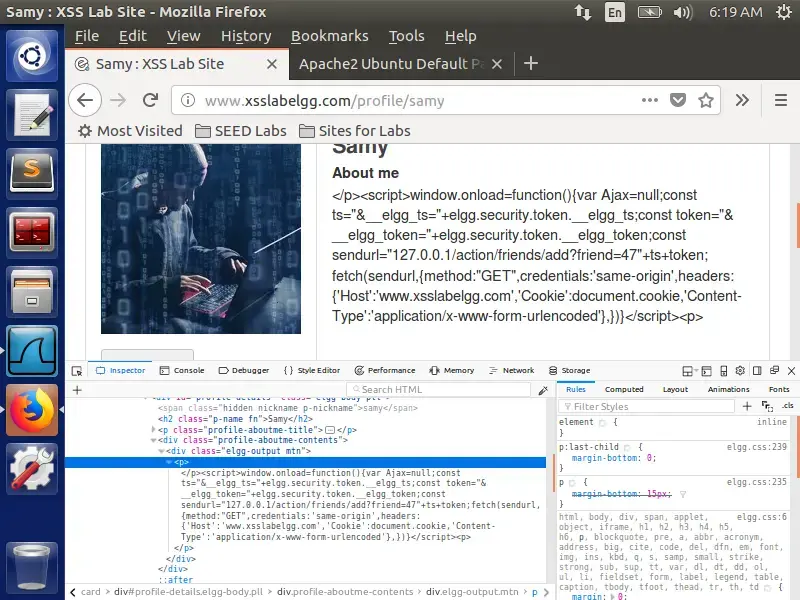Select the span hidden nickname node

tap(288, 408)
